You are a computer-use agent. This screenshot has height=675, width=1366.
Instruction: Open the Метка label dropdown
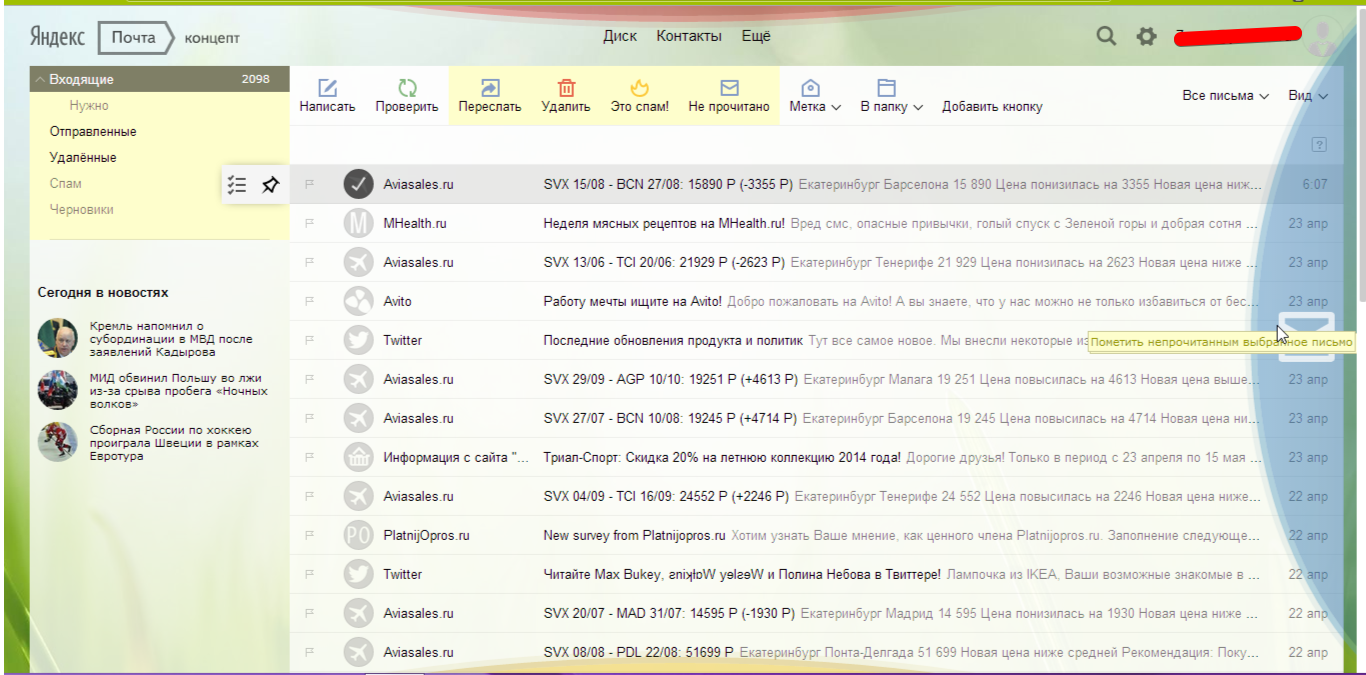815,95
